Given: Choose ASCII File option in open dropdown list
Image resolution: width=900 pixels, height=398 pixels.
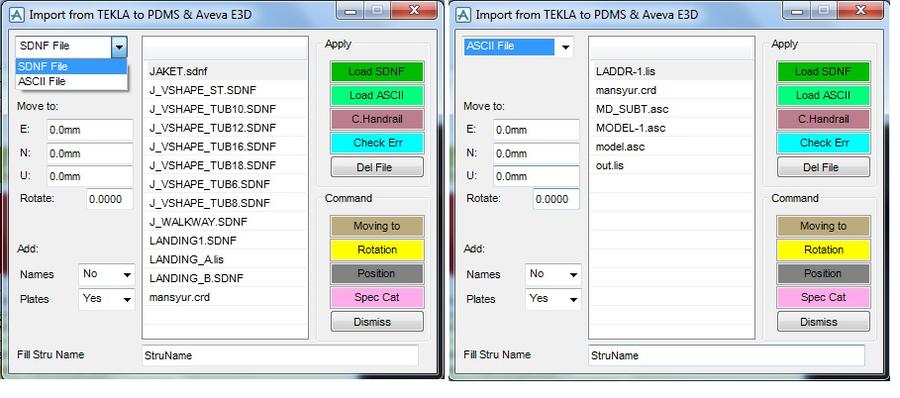Looking at the screenshot, I should 71,82.
